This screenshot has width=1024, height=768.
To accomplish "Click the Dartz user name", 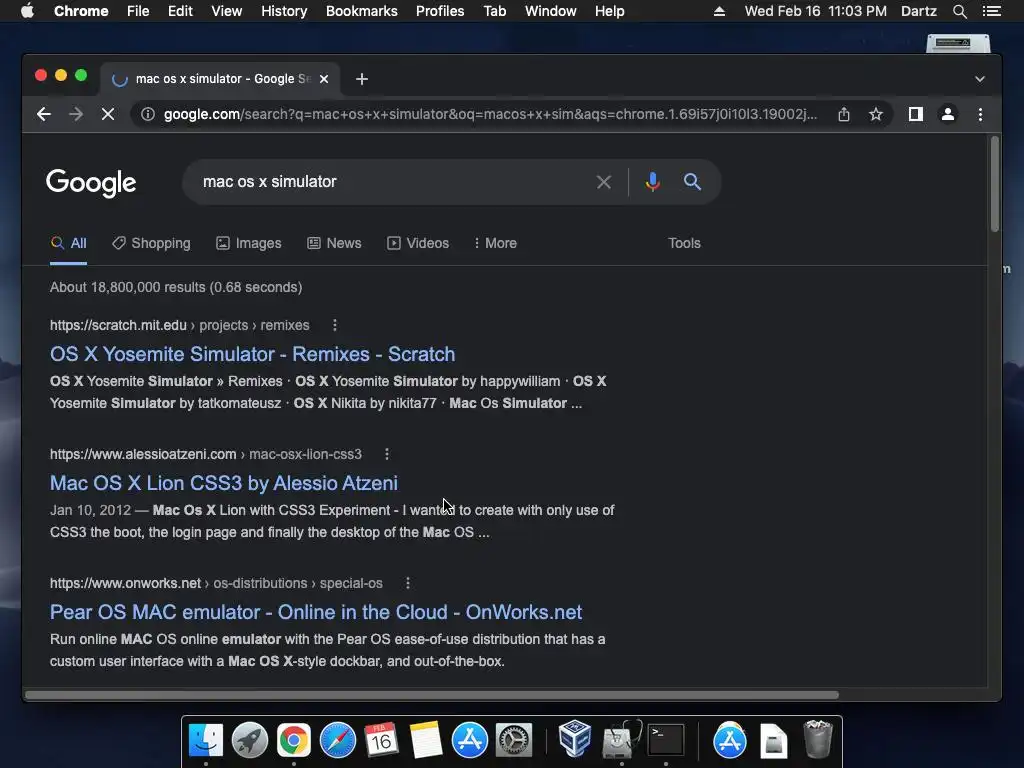I will (x=919, y=11).
